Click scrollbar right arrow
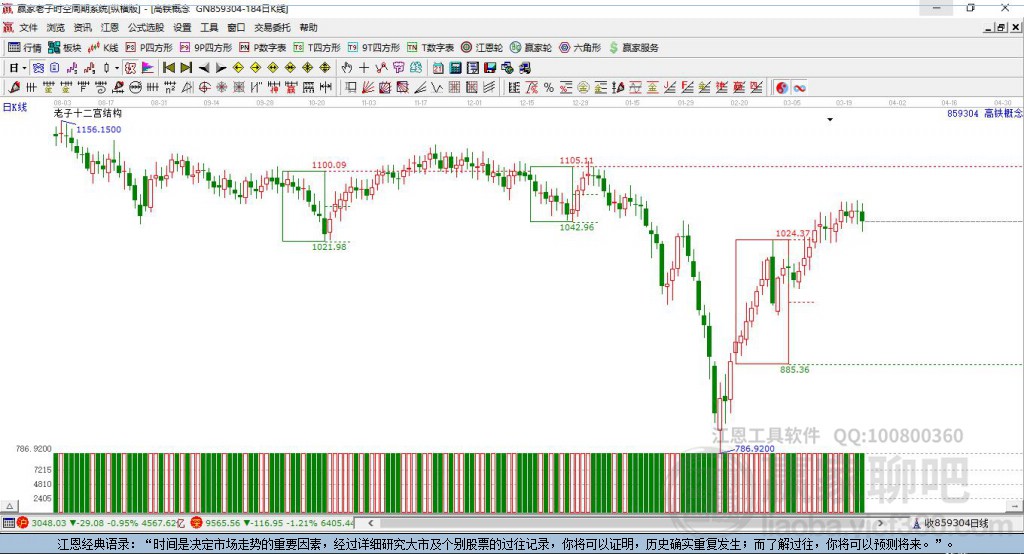The width and height of the screenshot is (1024, 554). pos(880,523)
